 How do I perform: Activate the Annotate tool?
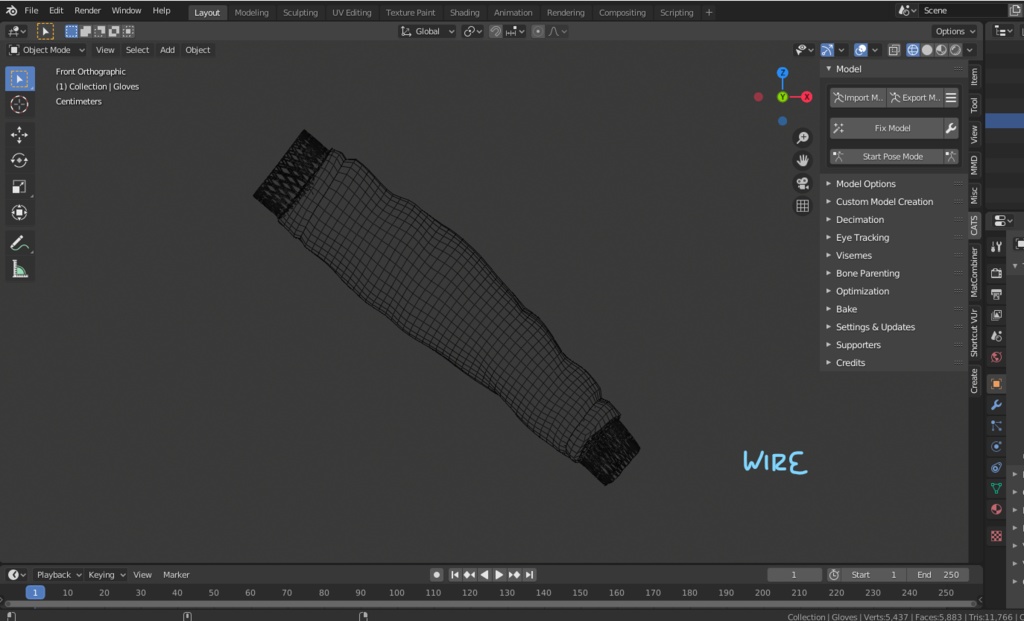(20, 243)
